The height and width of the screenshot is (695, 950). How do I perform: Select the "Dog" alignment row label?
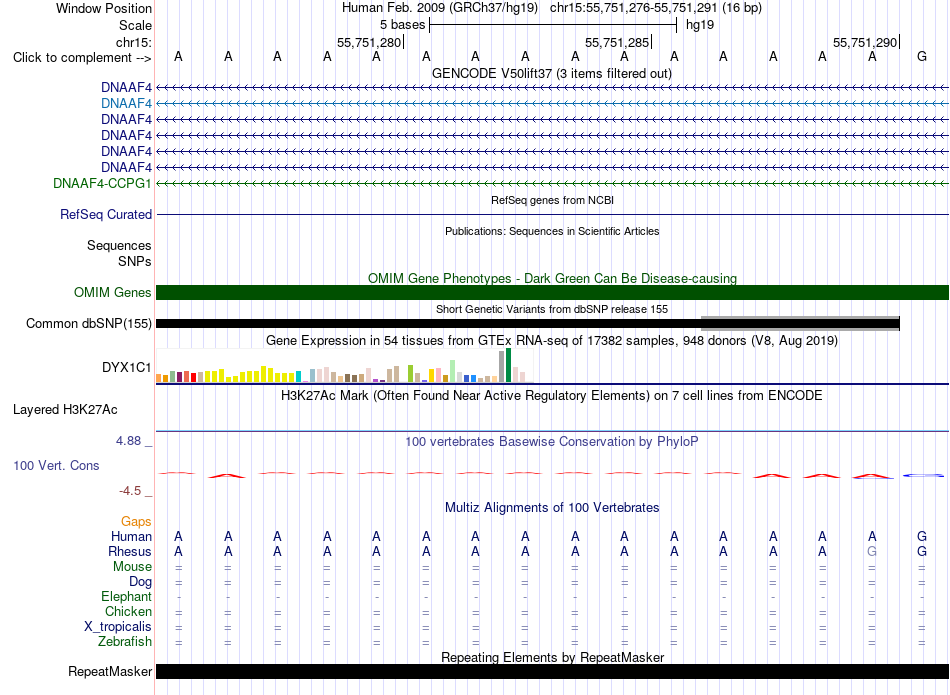click(140, 582)
